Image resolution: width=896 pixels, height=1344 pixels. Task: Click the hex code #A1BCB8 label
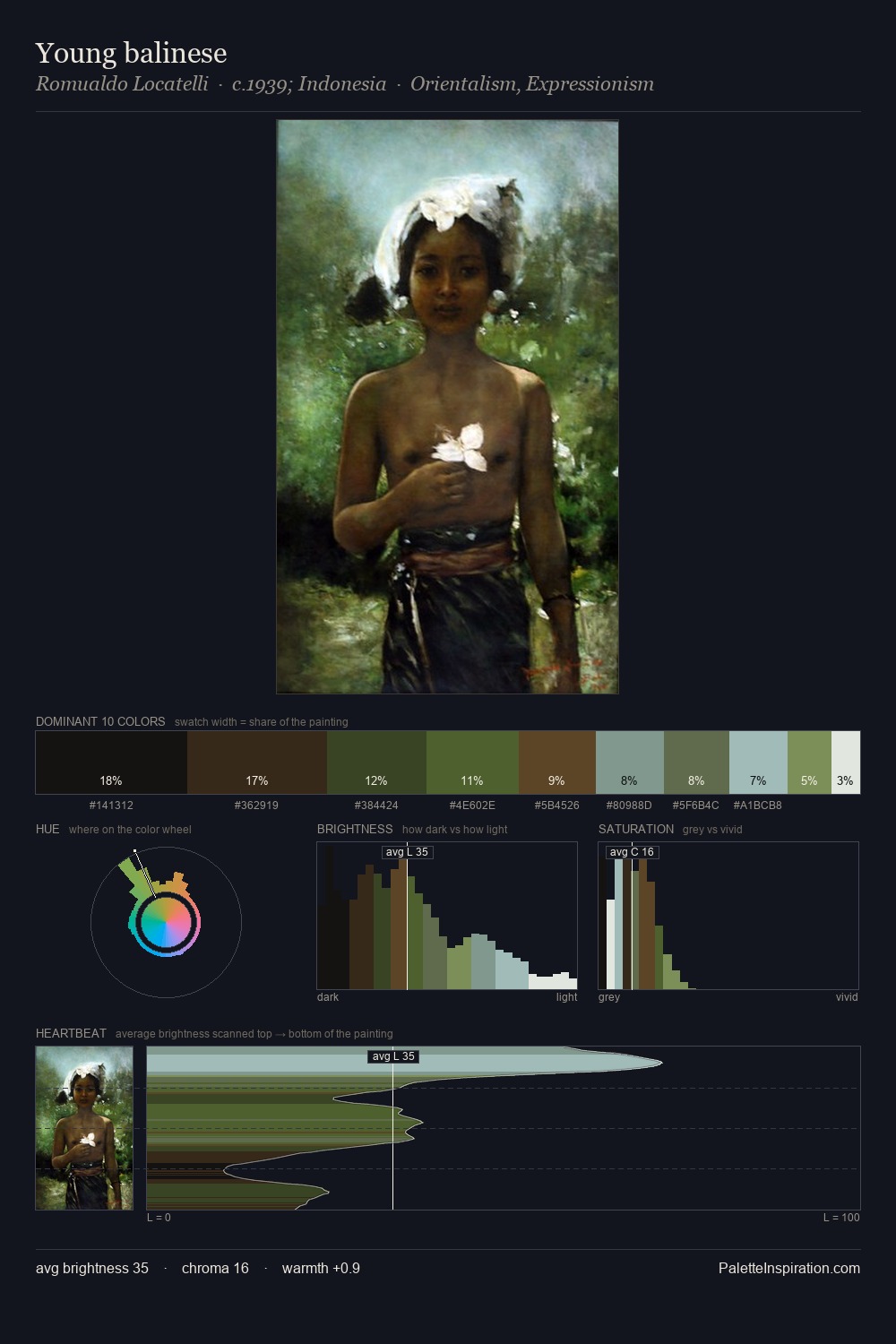[757, 806]
